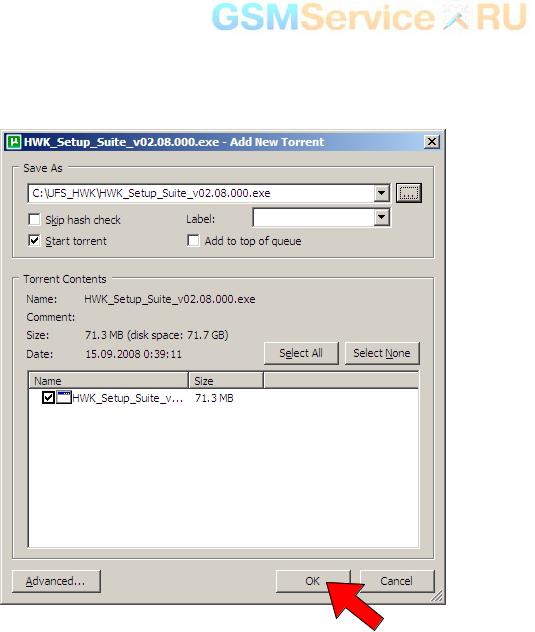Click the HWK_Setup_Suite_v... file name row

point(127,398)
